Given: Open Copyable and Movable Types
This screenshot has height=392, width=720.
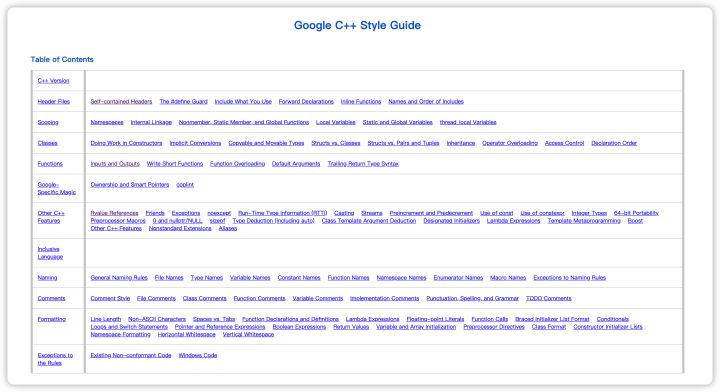Looking at the screenshot, I should coord(266,143).
